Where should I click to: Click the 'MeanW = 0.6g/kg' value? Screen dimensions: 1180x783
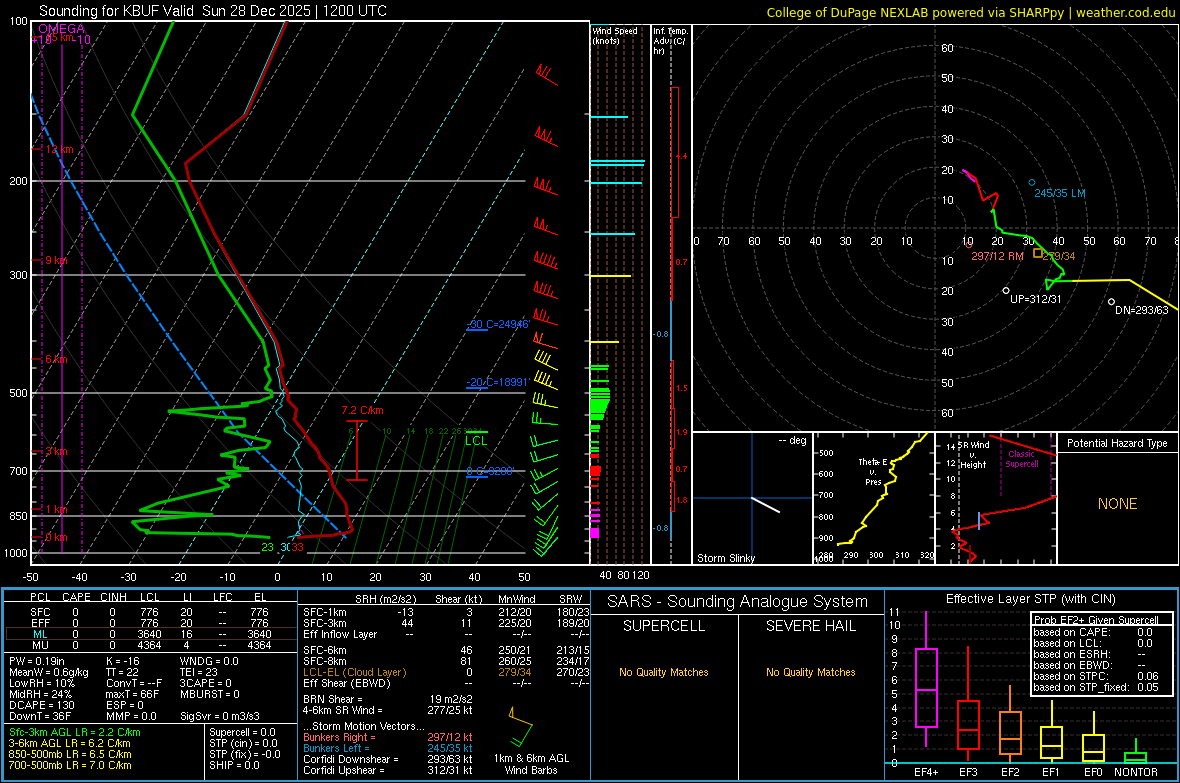49,672
